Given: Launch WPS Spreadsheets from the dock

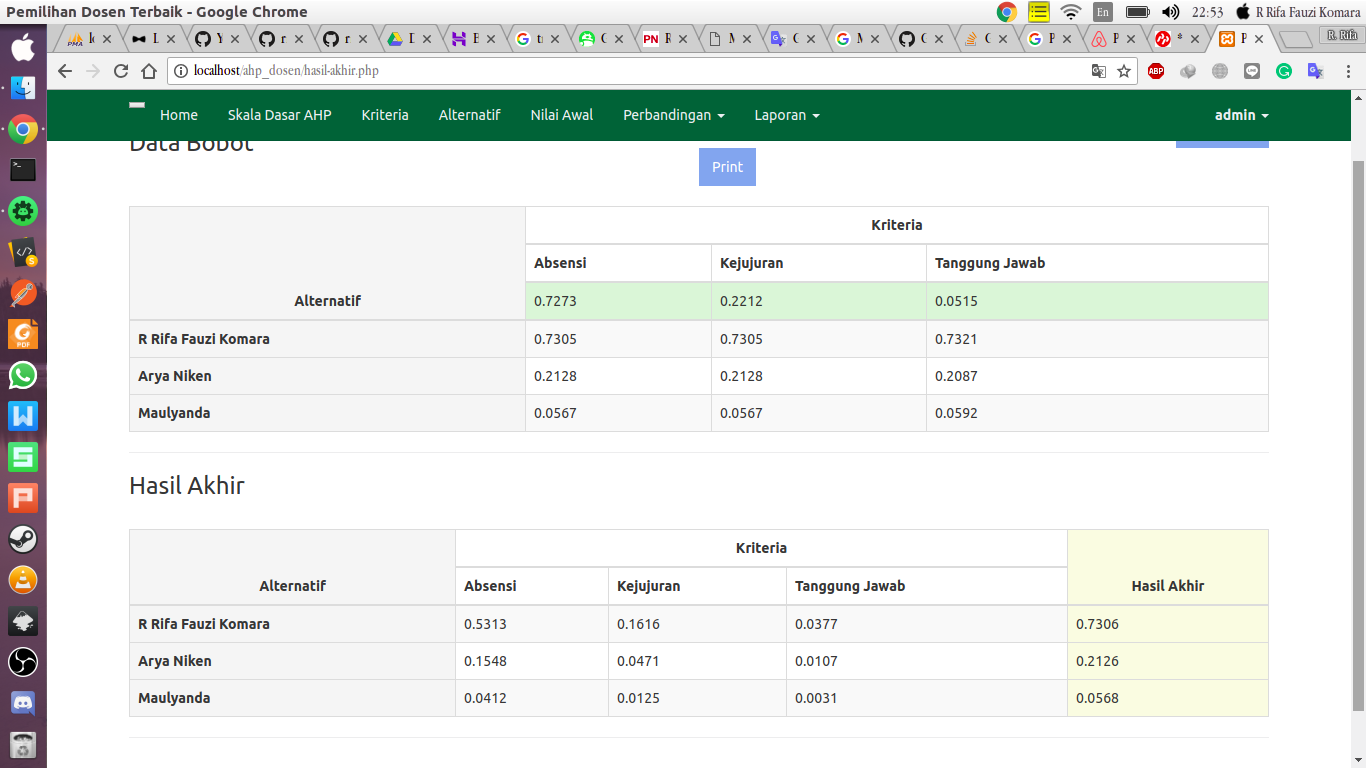Looking at the screenshot, I should click(x=23, y=457).
